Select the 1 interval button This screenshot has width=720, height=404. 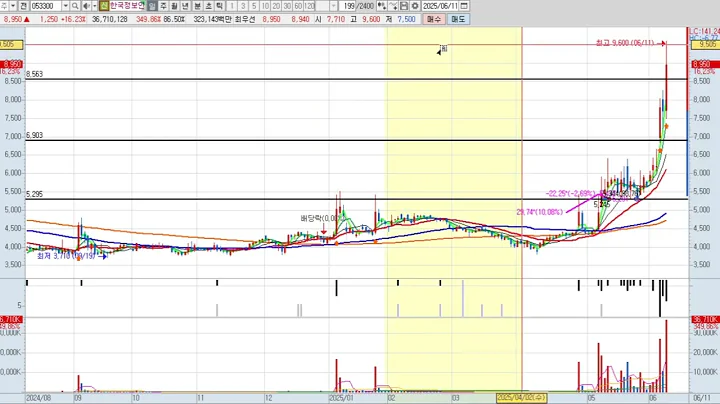point(232,6)
